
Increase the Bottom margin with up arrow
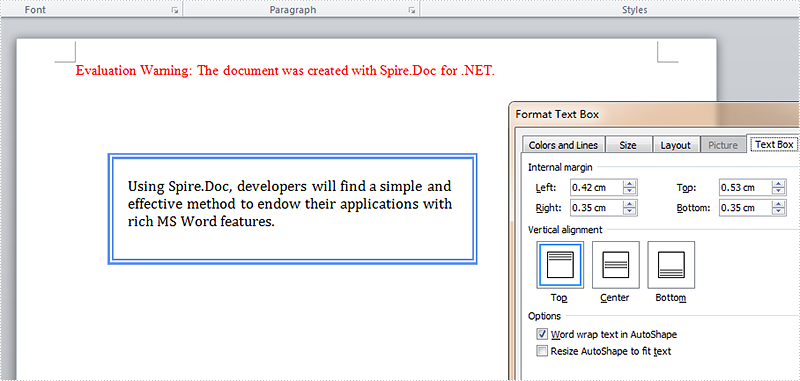point(779,204)
